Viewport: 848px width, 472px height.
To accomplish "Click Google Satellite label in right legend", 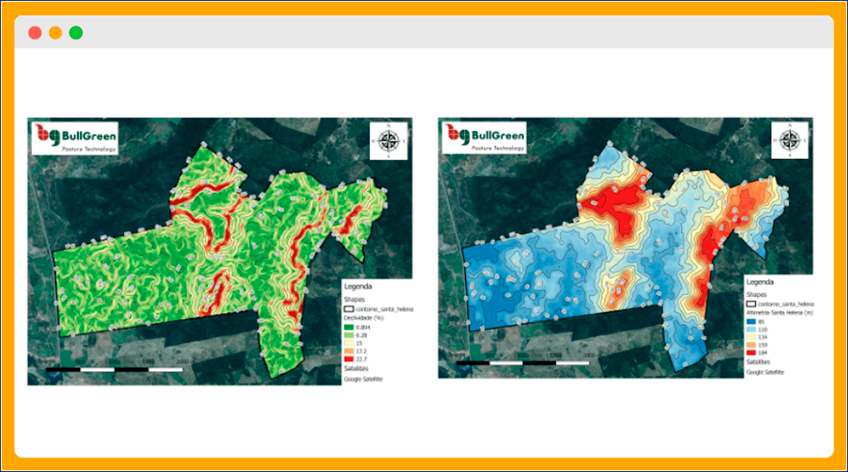I will [x=767, y=372].
